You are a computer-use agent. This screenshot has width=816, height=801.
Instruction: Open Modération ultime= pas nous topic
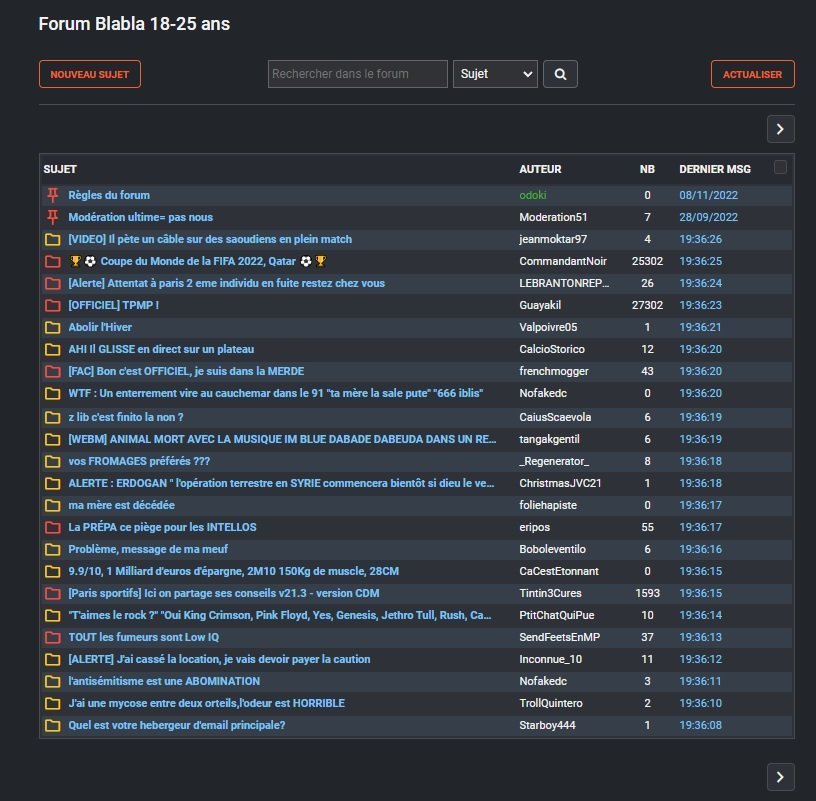click(141, 217)
